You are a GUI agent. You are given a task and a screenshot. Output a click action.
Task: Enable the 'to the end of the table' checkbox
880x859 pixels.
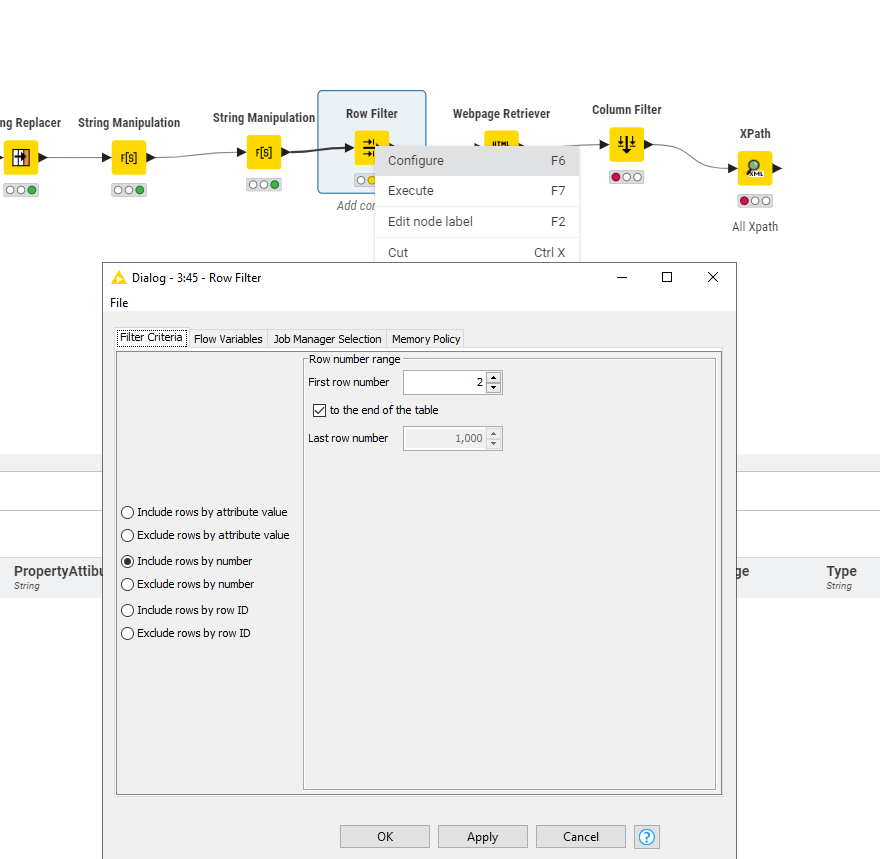point(319,410)
